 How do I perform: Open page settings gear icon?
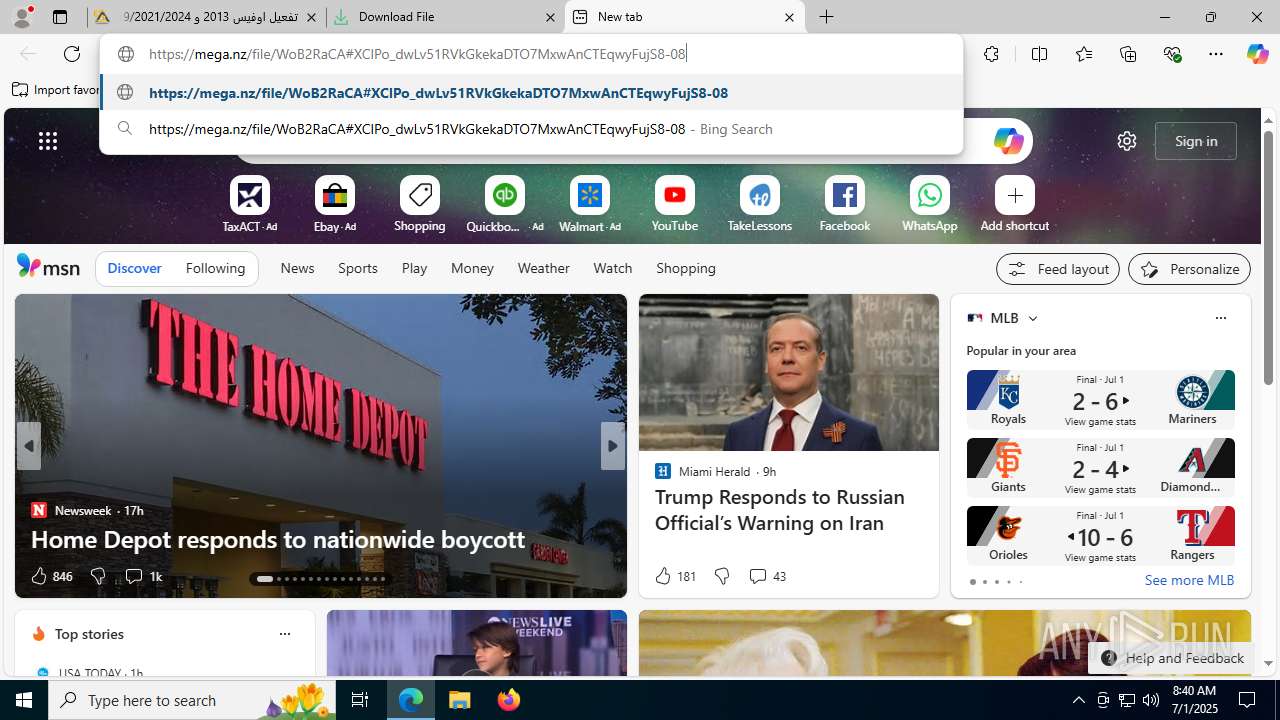1127,141
